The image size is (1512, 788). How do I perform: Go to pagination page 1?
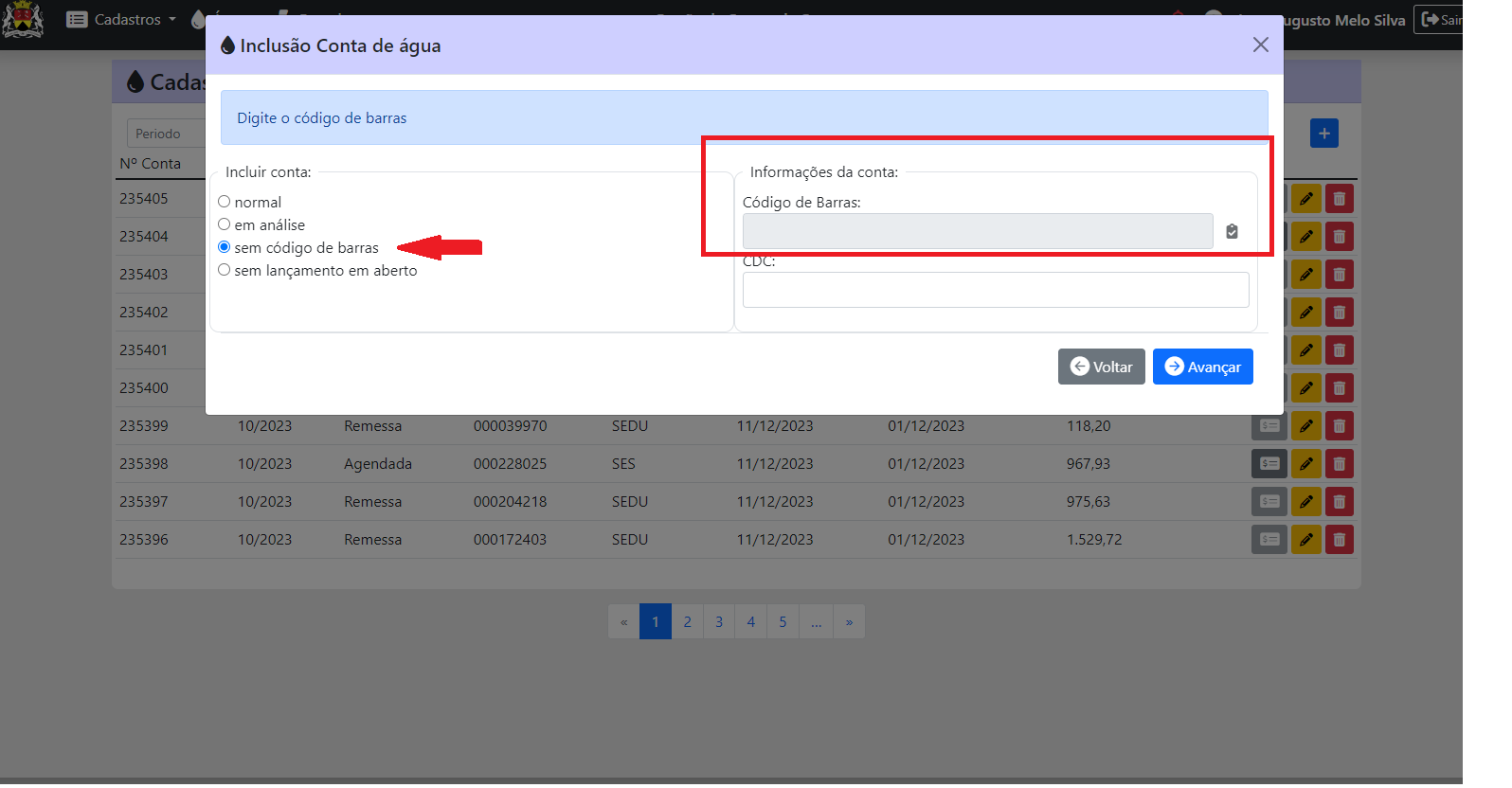pos(656,621)
